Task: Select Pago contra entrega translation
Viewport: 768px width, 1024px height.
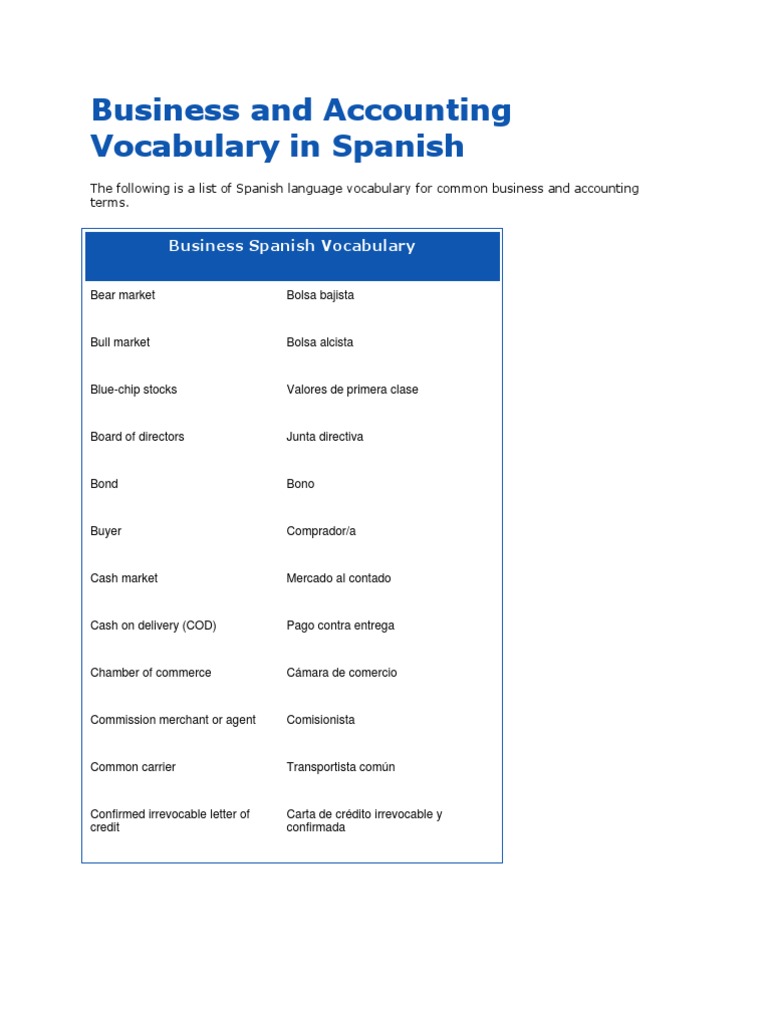Action: 340,626
